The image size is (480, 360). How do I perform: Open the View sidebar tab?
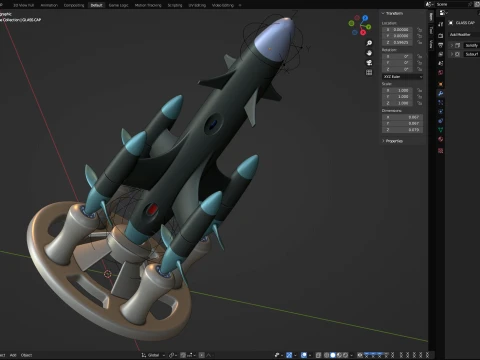[431, 44]
